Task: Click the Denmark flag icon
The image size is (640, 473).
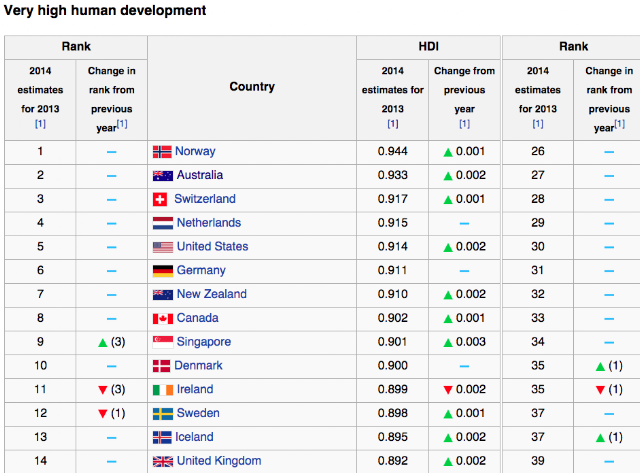Action: click(162, 366)
